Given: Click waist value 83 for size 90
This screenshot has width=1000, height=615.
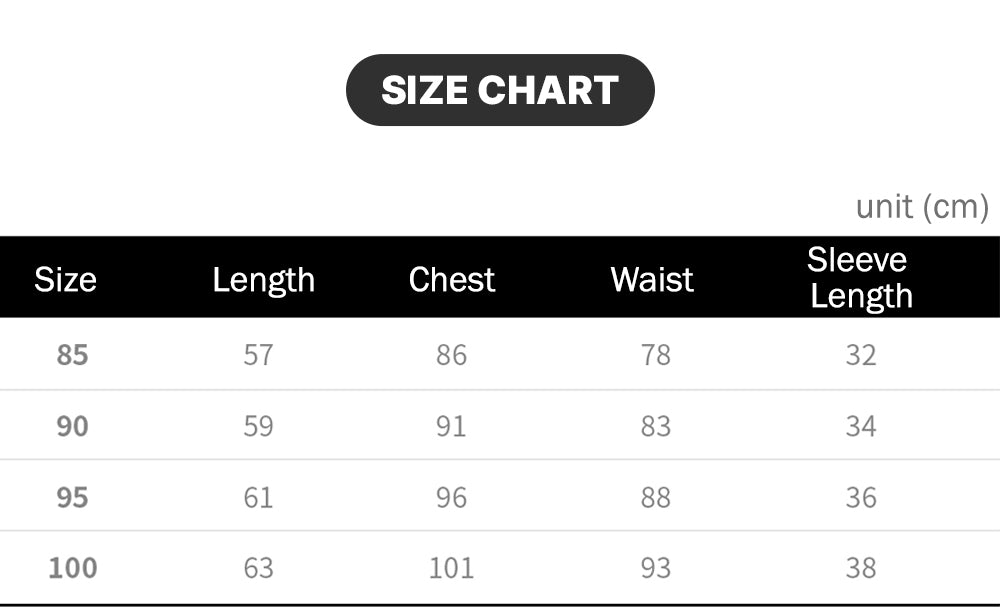Looking at the screenshot, I should tap(655, 426).
